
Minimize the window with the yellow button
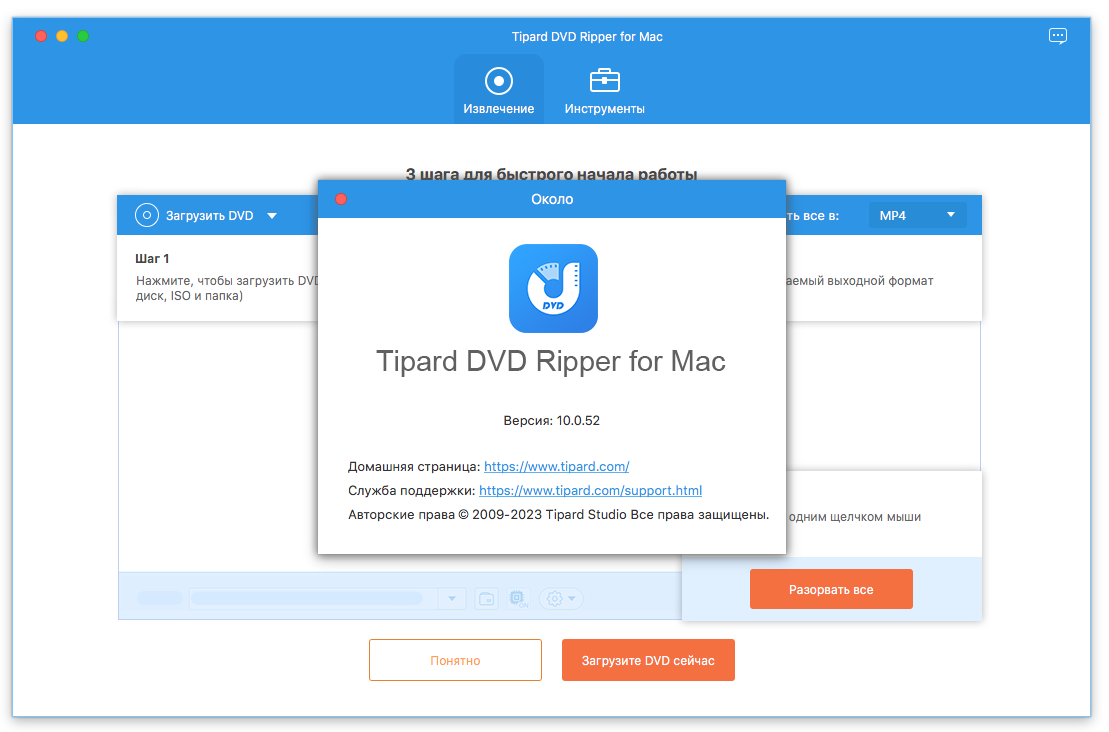coord(62,36)
